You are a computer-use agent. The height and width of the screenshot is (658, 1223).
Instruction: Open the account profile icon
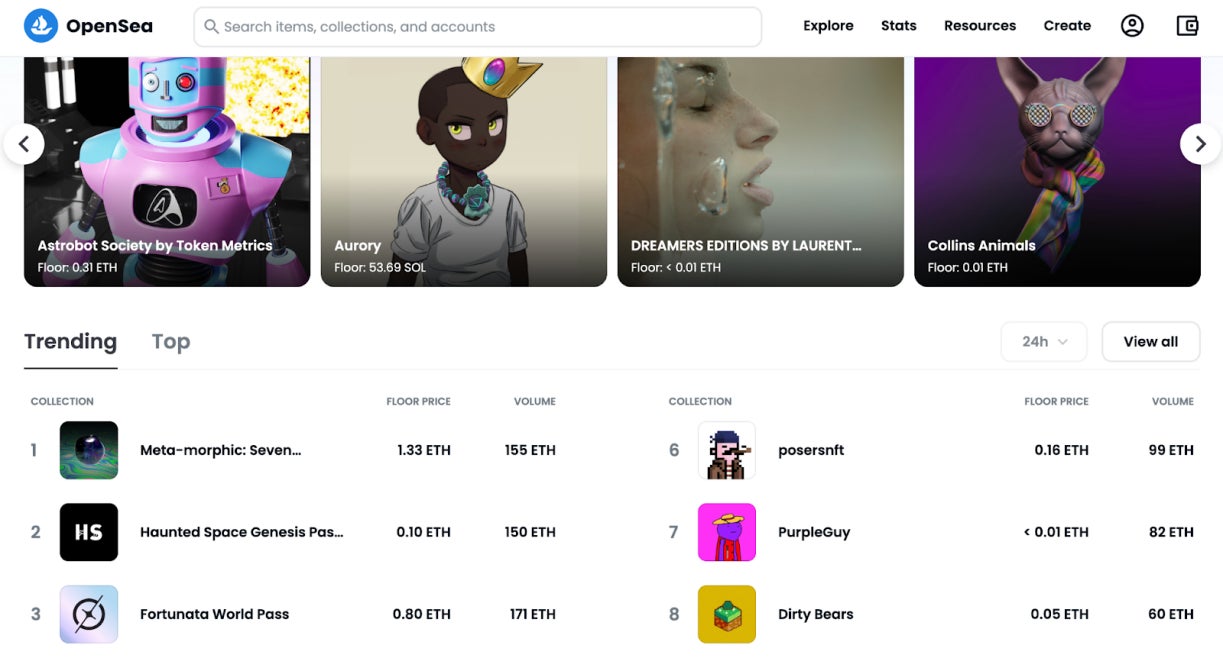pos(1132,26)
